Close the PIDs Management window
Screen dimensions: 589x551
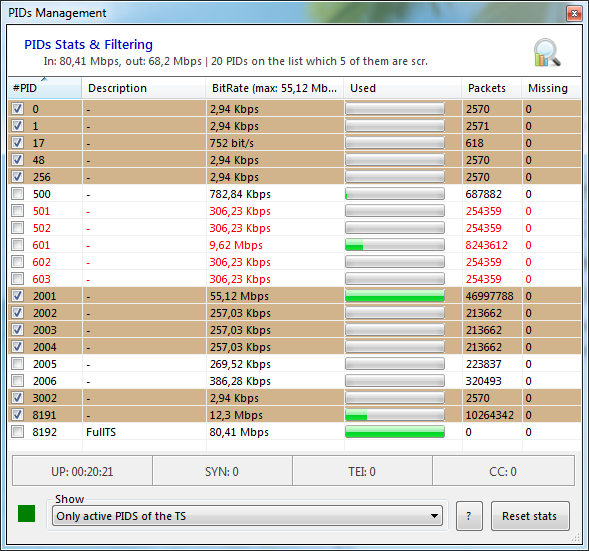coord(574,14)
